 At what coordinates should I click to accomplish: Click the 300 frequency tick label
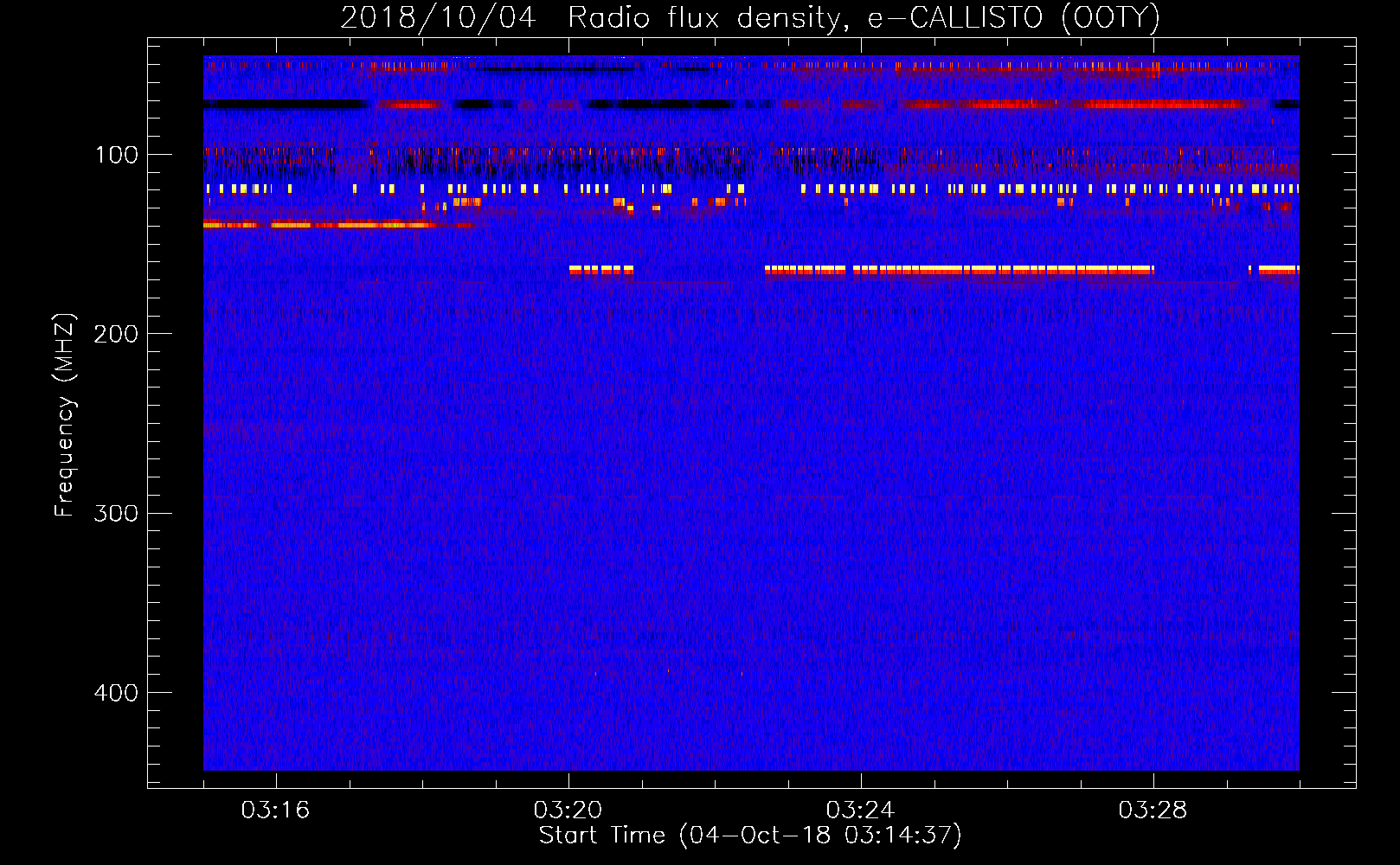tap(116, 513)
